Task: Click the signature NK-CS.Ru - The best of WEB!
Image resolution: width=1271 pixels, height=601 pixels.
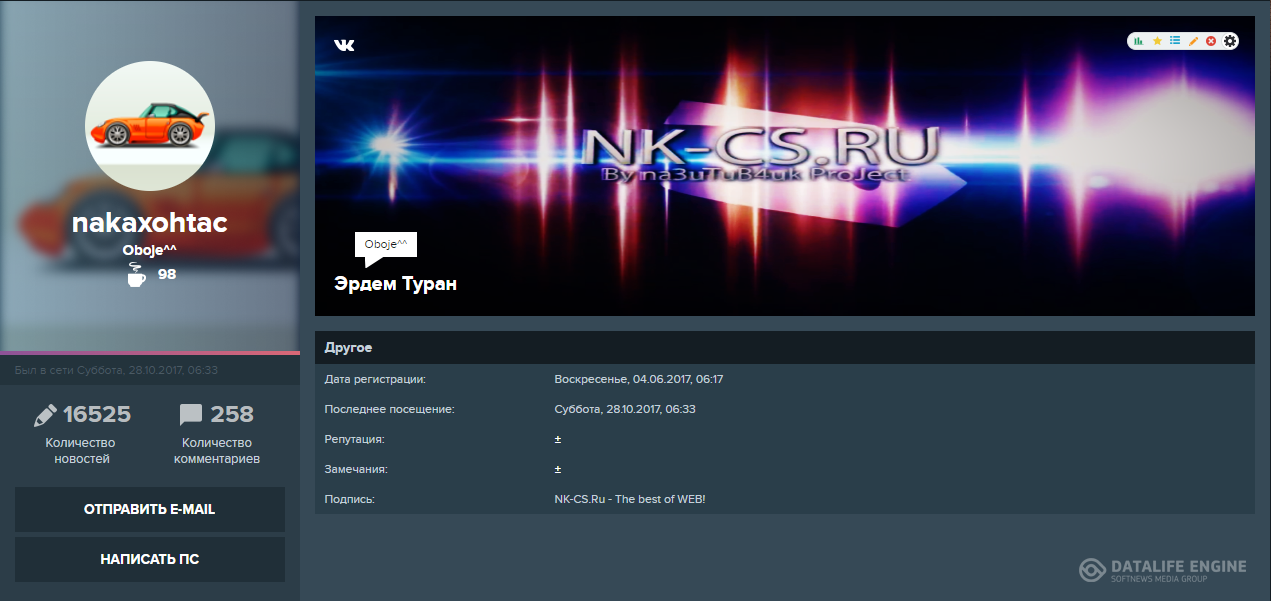Action: click(x=630, y=498)
